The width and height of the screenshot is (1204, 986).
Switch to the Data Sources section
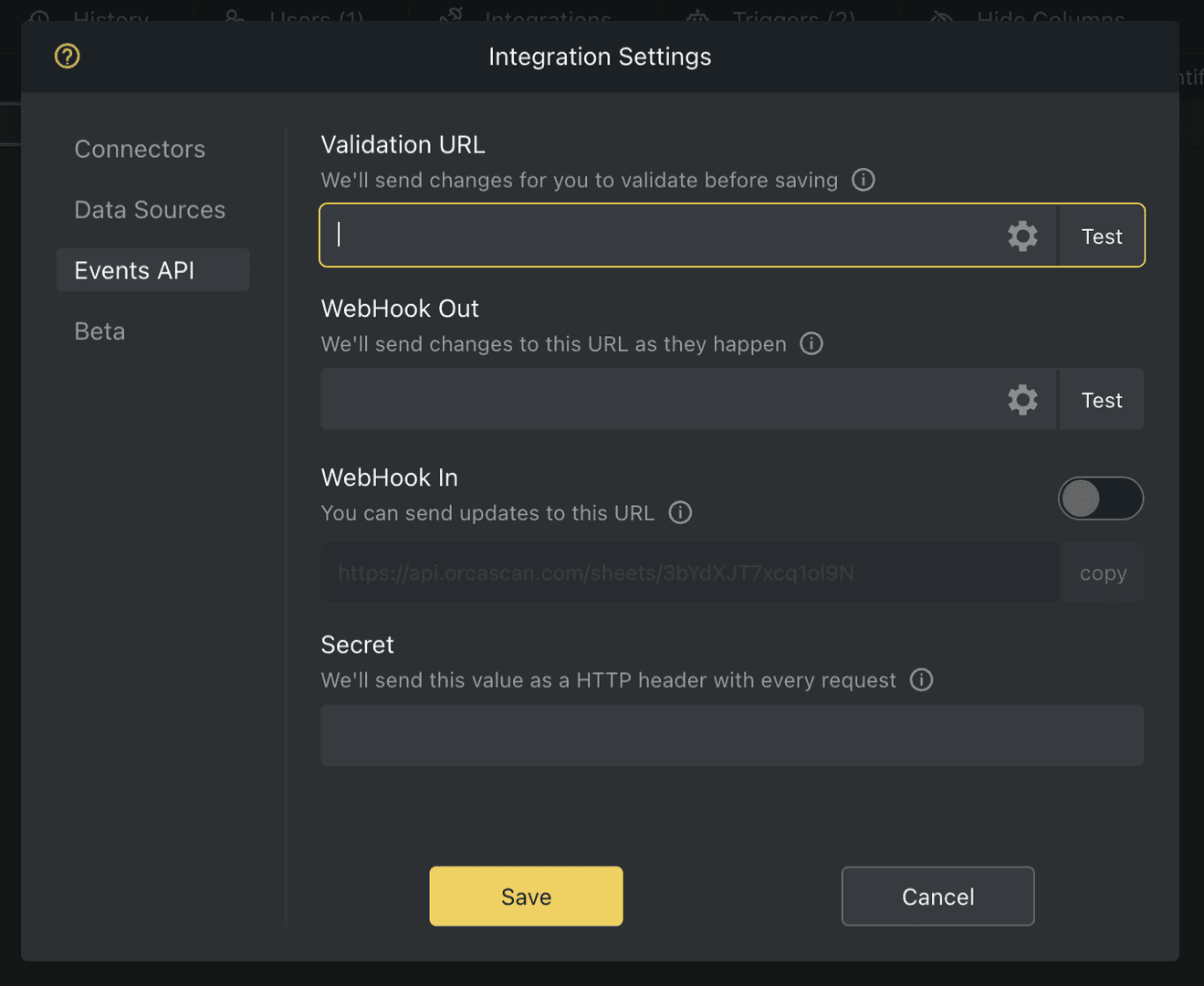[149, 209]
